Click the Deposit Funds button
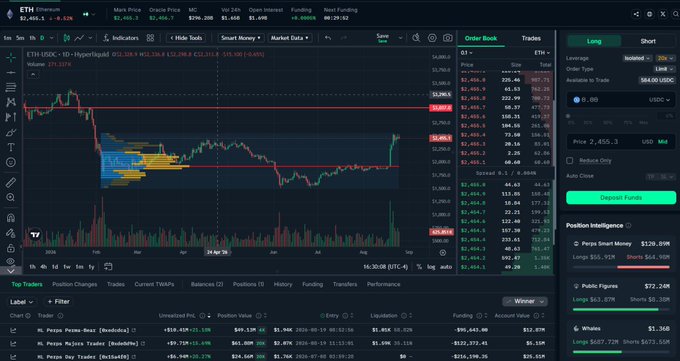 621,197
